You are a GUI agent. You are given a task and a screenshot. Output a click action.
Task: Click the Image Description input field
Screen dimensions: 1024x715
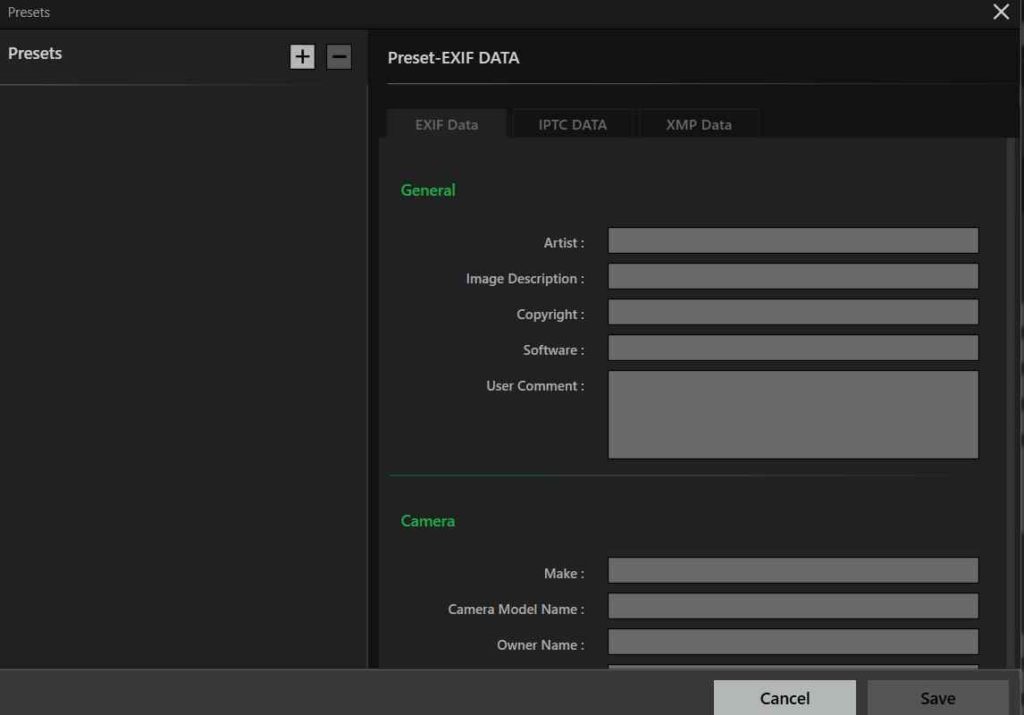click(793, 276)
